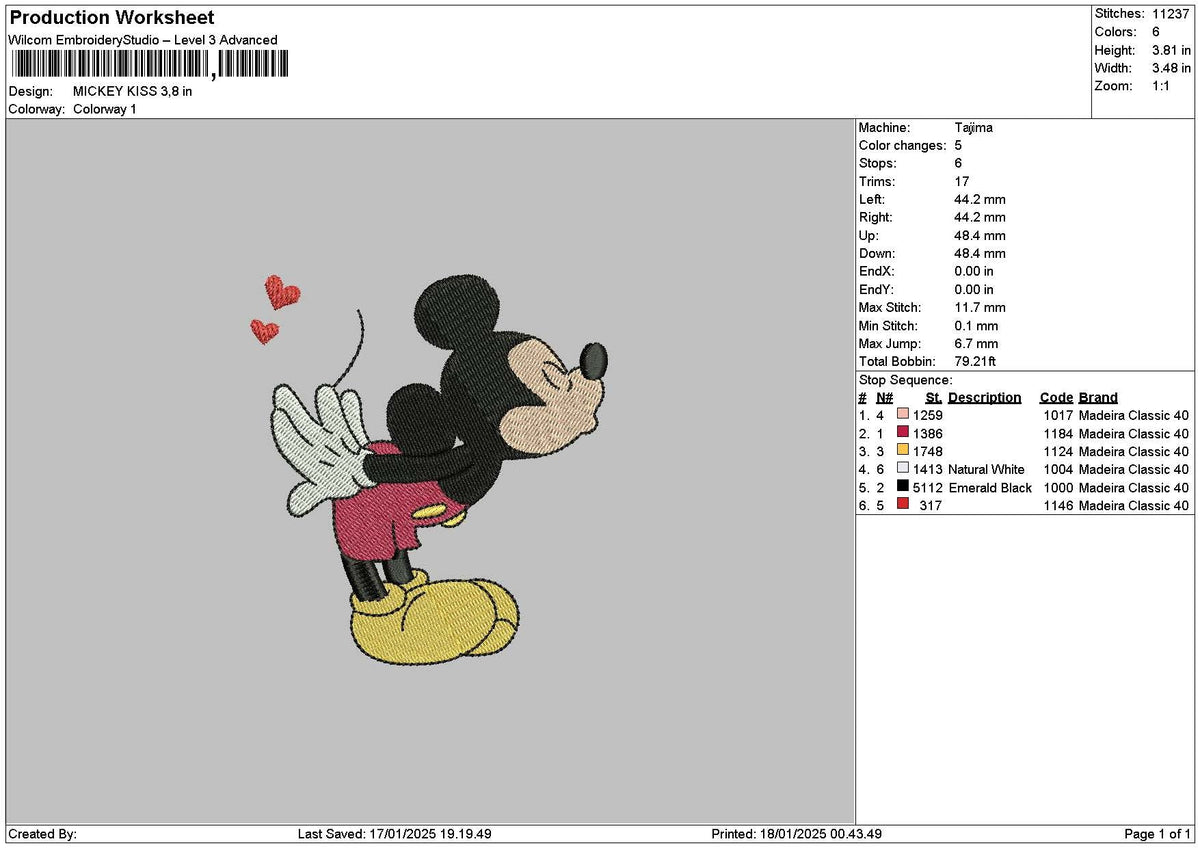Select the 'Emerald Black' description
The image size is (1200, 848).
(990, 487)
